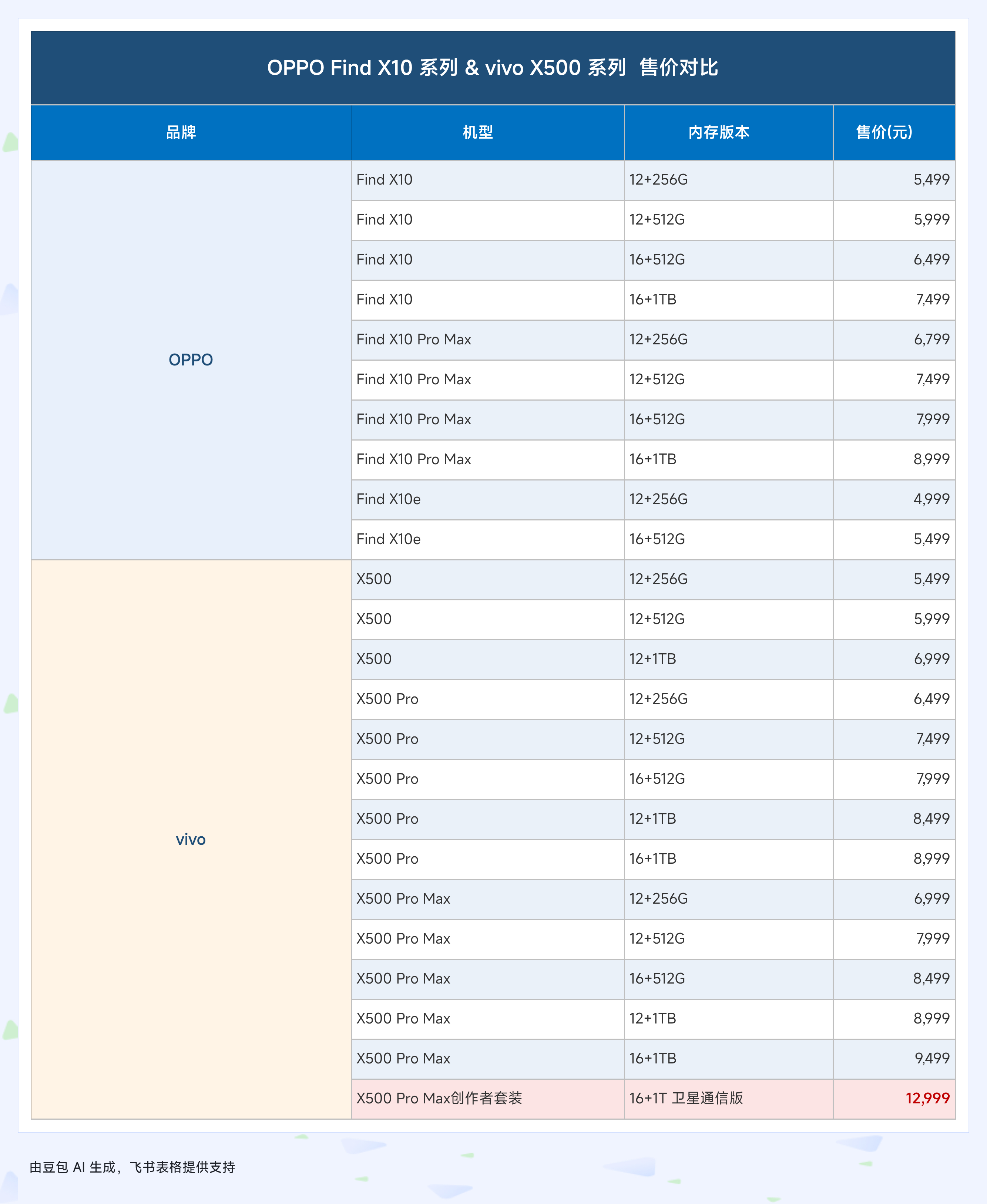
Task: Click 5,999 price for base vivo X500 12+512G
Action: tap(894, 619)
